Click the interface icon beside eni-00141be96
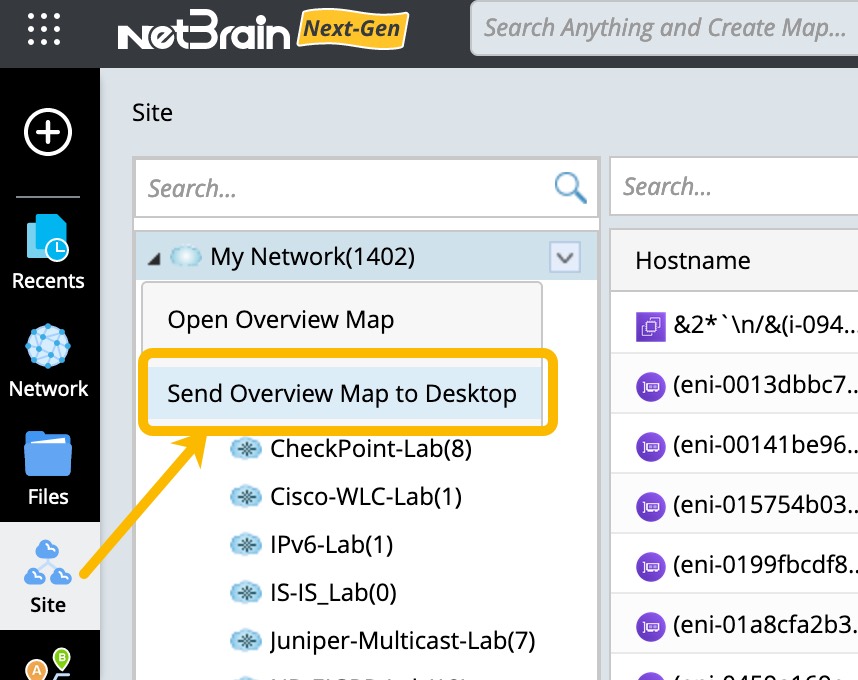858x680 pixels. [x=651, y=447]
